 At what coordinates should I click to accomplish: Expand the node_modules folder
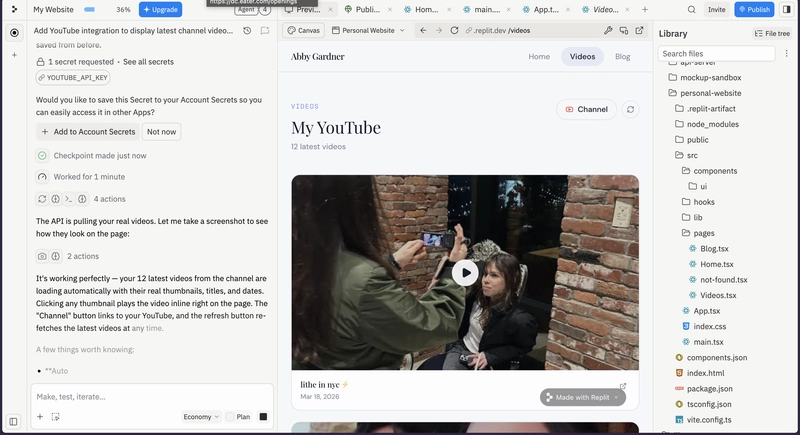(707, 124)
